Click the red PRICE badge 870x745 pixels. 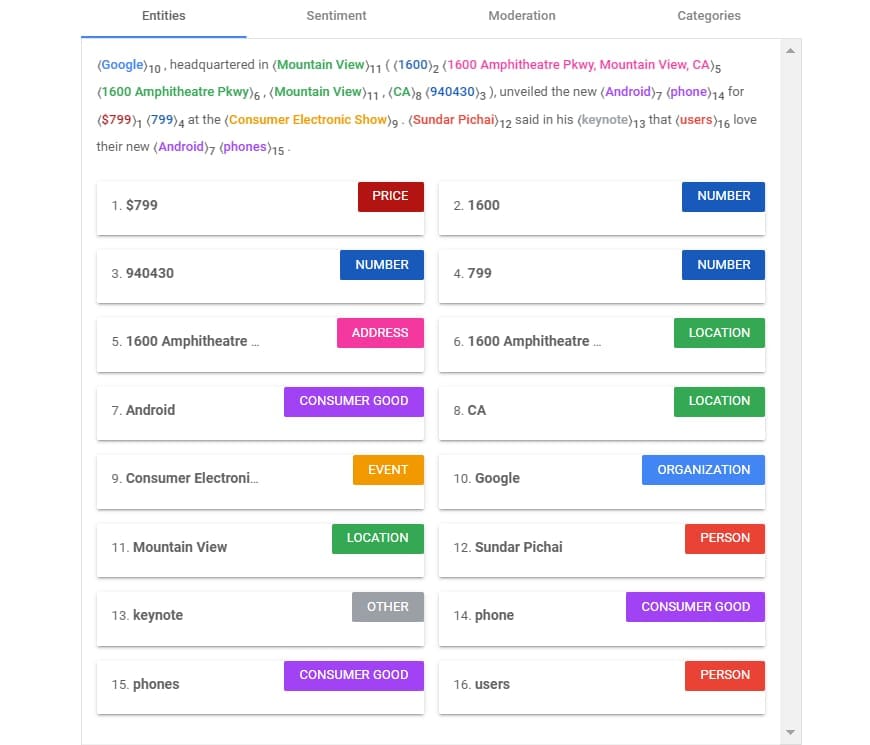pos(390,197)
